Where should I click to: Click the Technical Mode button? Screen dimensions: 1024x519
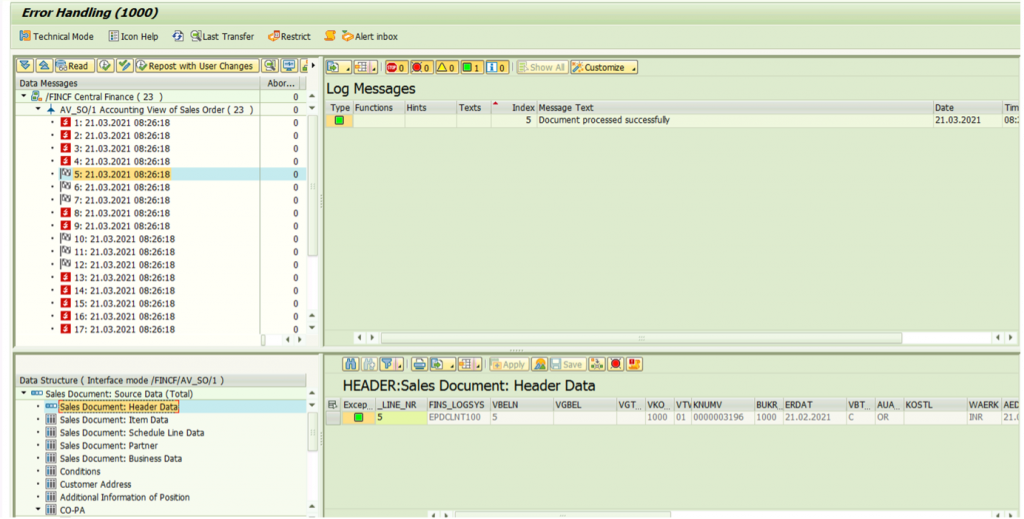pos(56,37)
